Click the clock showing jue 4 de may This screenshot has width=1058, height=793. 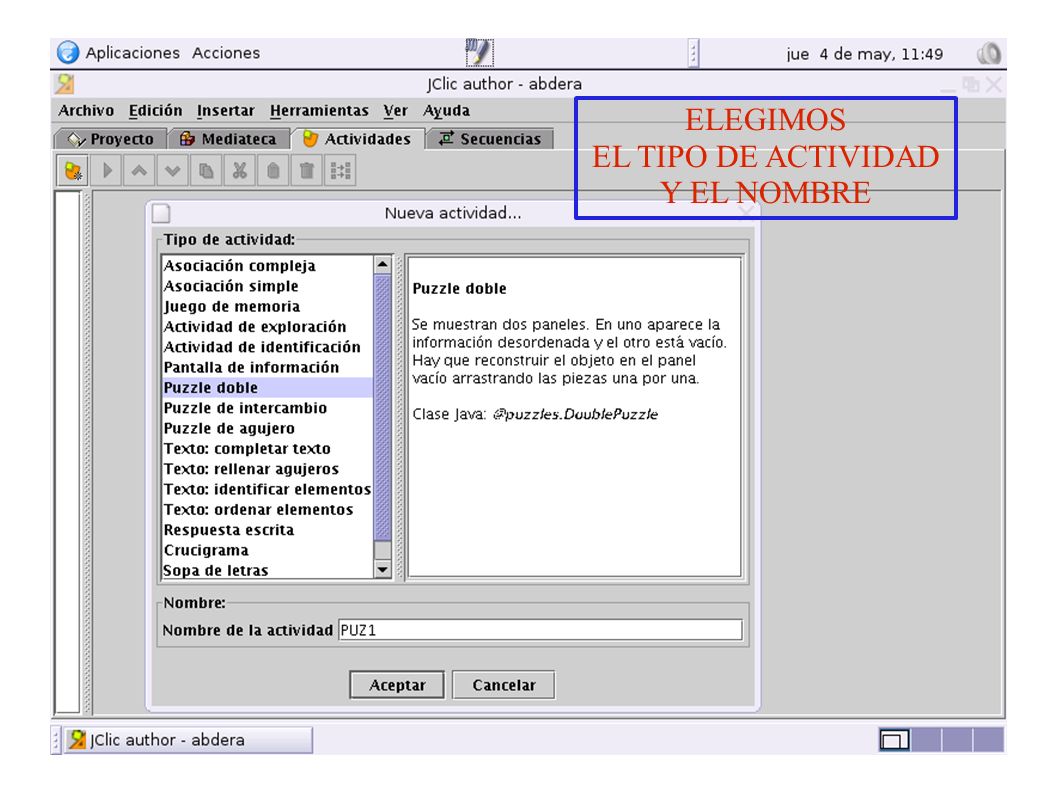(864, 54)
